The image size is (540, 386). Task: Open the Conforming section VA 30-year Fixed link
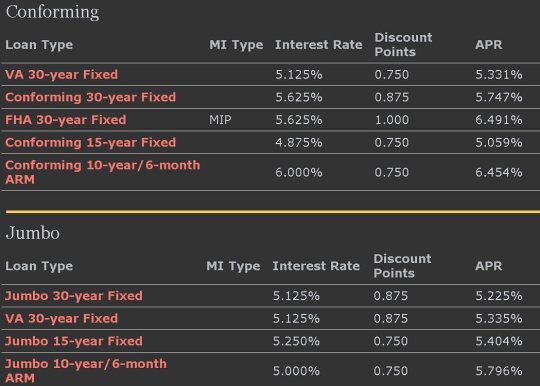[x=62, y=75]
